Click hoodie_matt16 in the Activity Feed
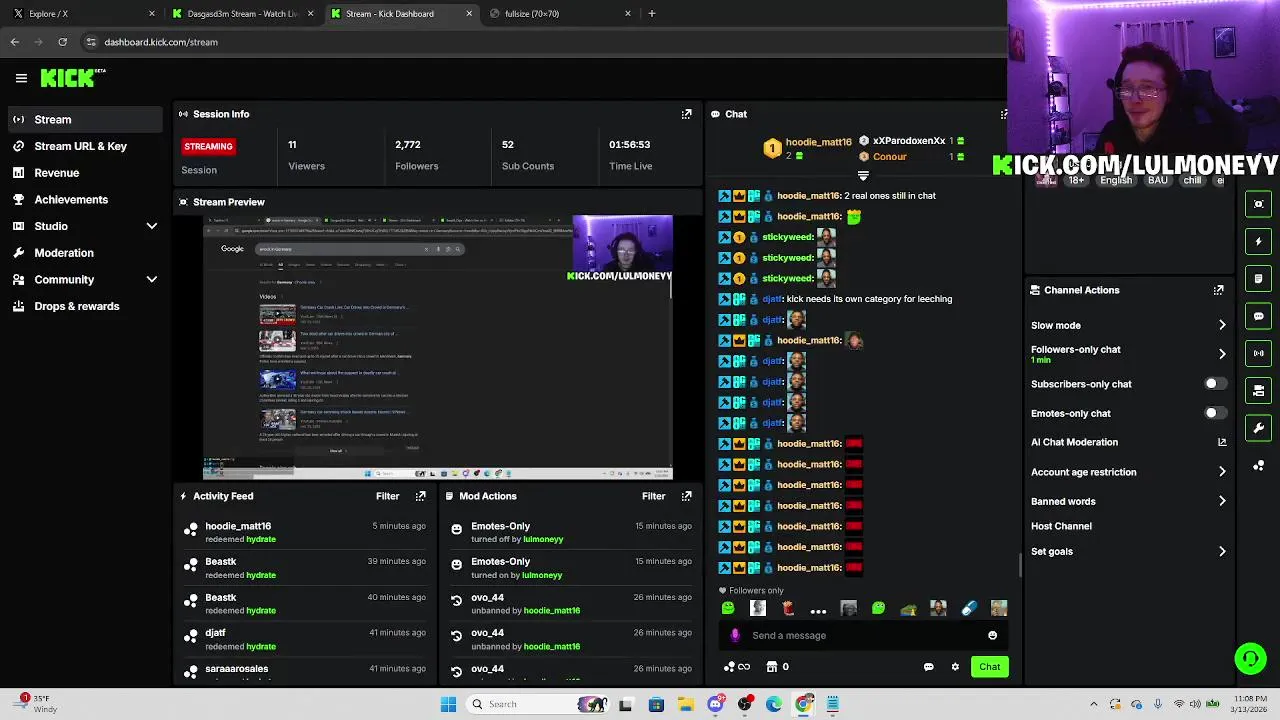 coord(238,526)
